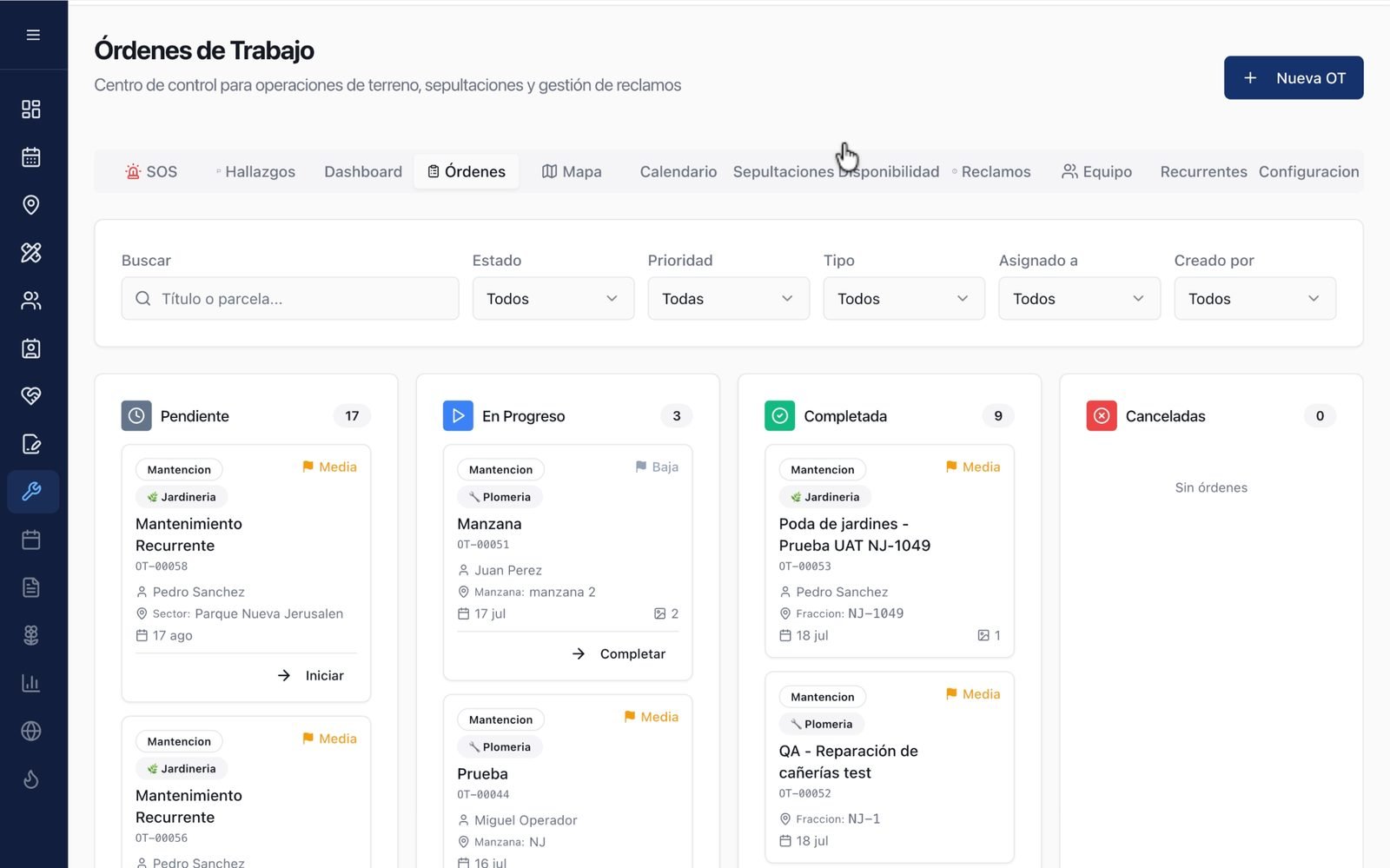Viewport: 1390px width, 868px height.
Task: Click the Jardineria tag on OT-00058 card
Action: pyautogui.click(x=182, y=497)
